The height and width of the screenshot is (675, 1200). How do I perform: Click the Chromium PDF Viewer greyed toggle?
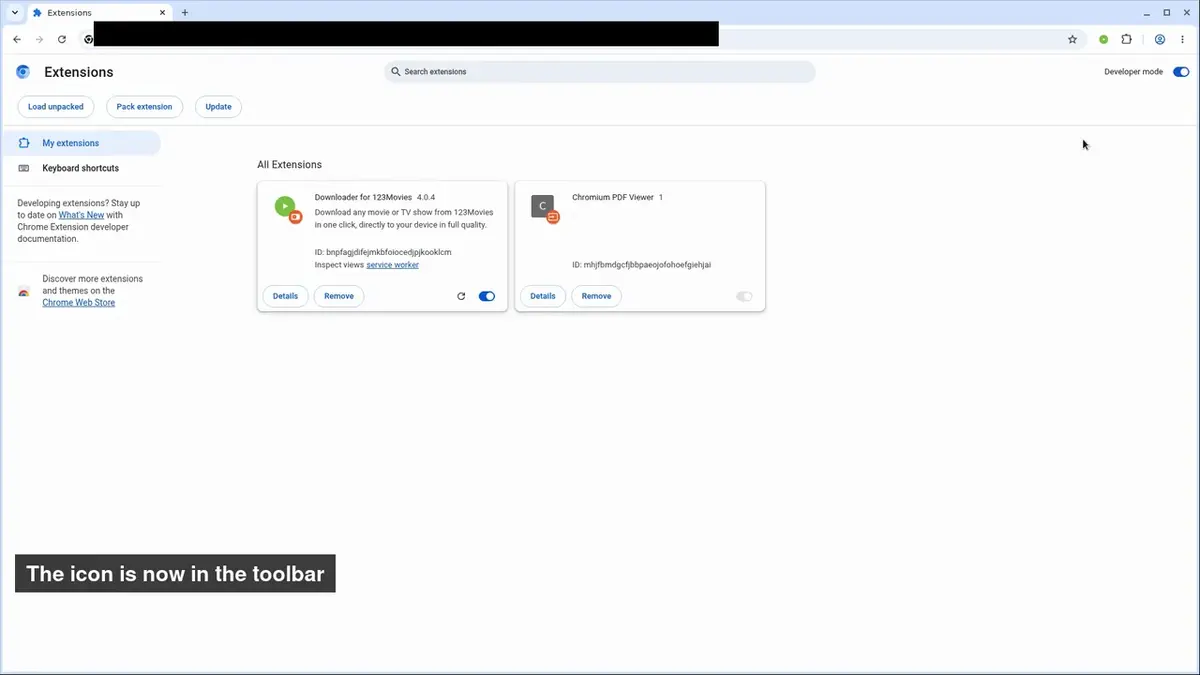pos(744,296)
